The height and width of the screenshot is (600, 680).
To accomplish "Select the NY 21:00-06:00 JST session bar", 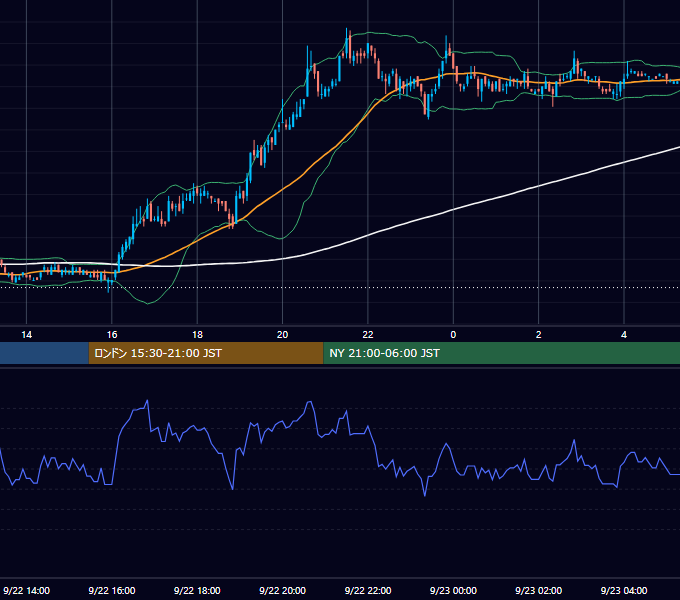I will [502, 353].
